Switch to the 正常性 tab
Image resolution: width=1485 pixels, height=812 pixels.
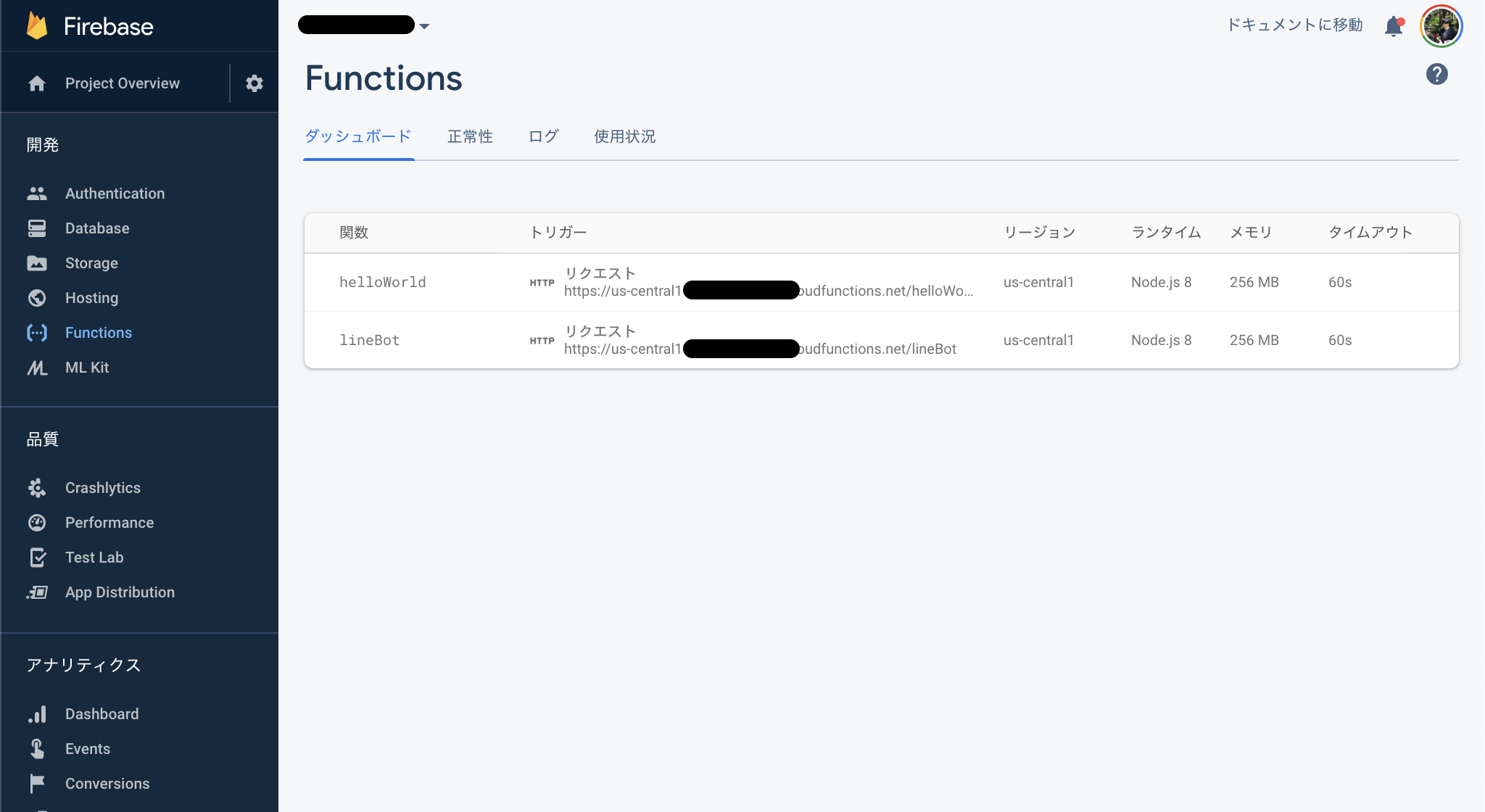(470, 136)
